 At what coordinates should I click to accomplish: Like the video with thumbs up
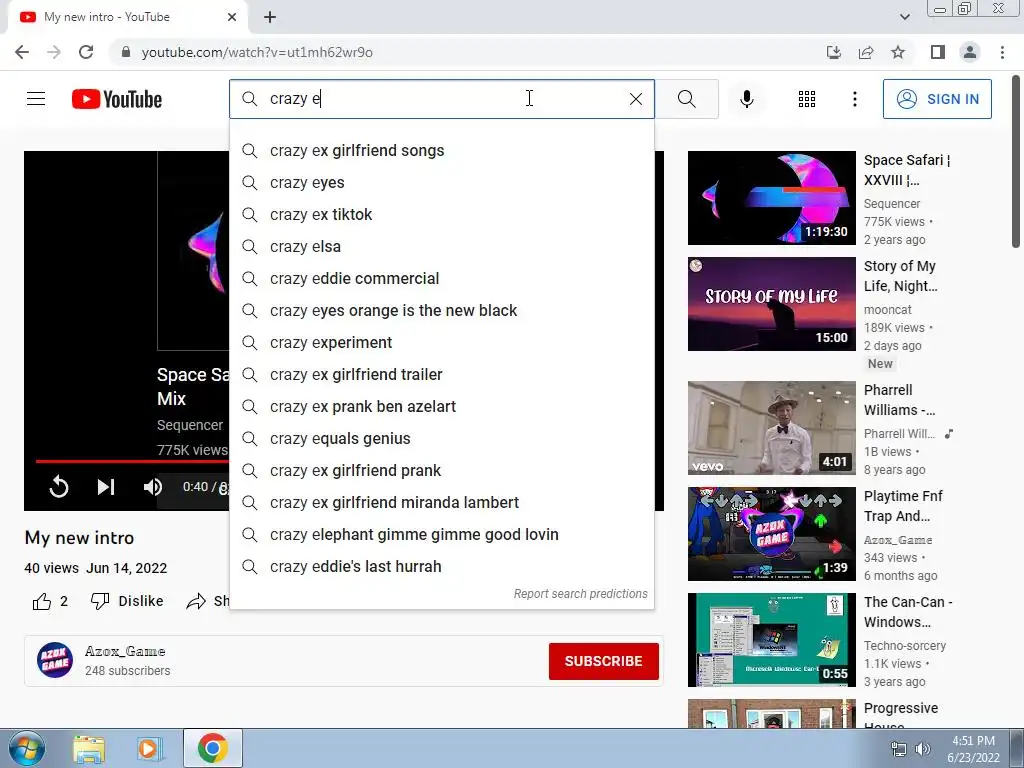42,601
